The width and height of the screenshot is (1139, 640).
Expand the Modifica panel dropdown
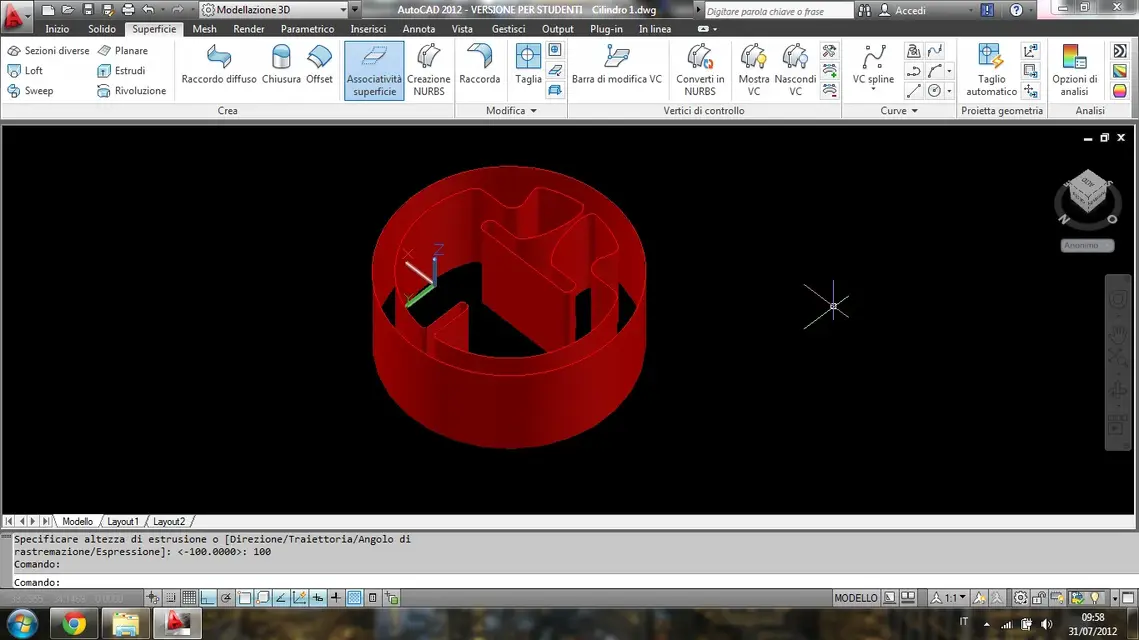[x=511, y=110]
